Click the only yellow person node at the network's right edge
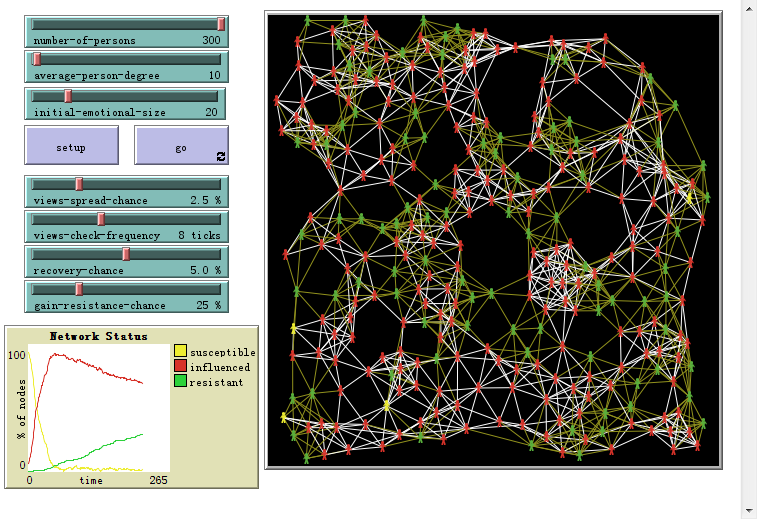The height and width of the screenshot is (519, 758). 688,197
